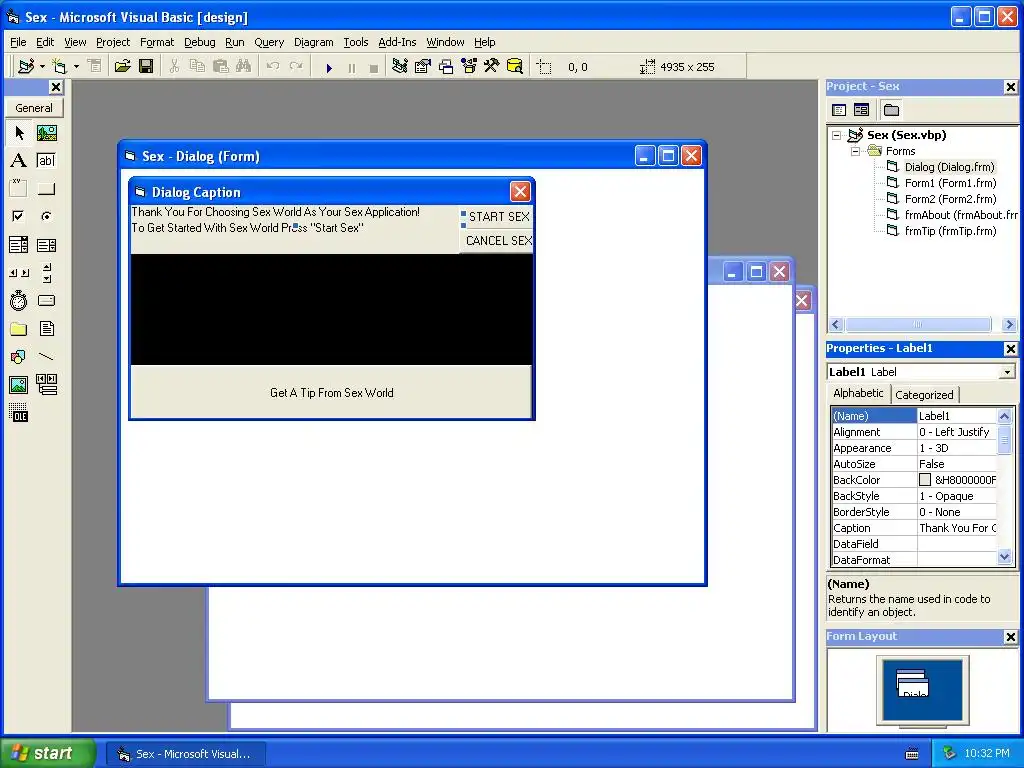
Task: Select the PictureBox control tool
Action: [x=46, y=133]
